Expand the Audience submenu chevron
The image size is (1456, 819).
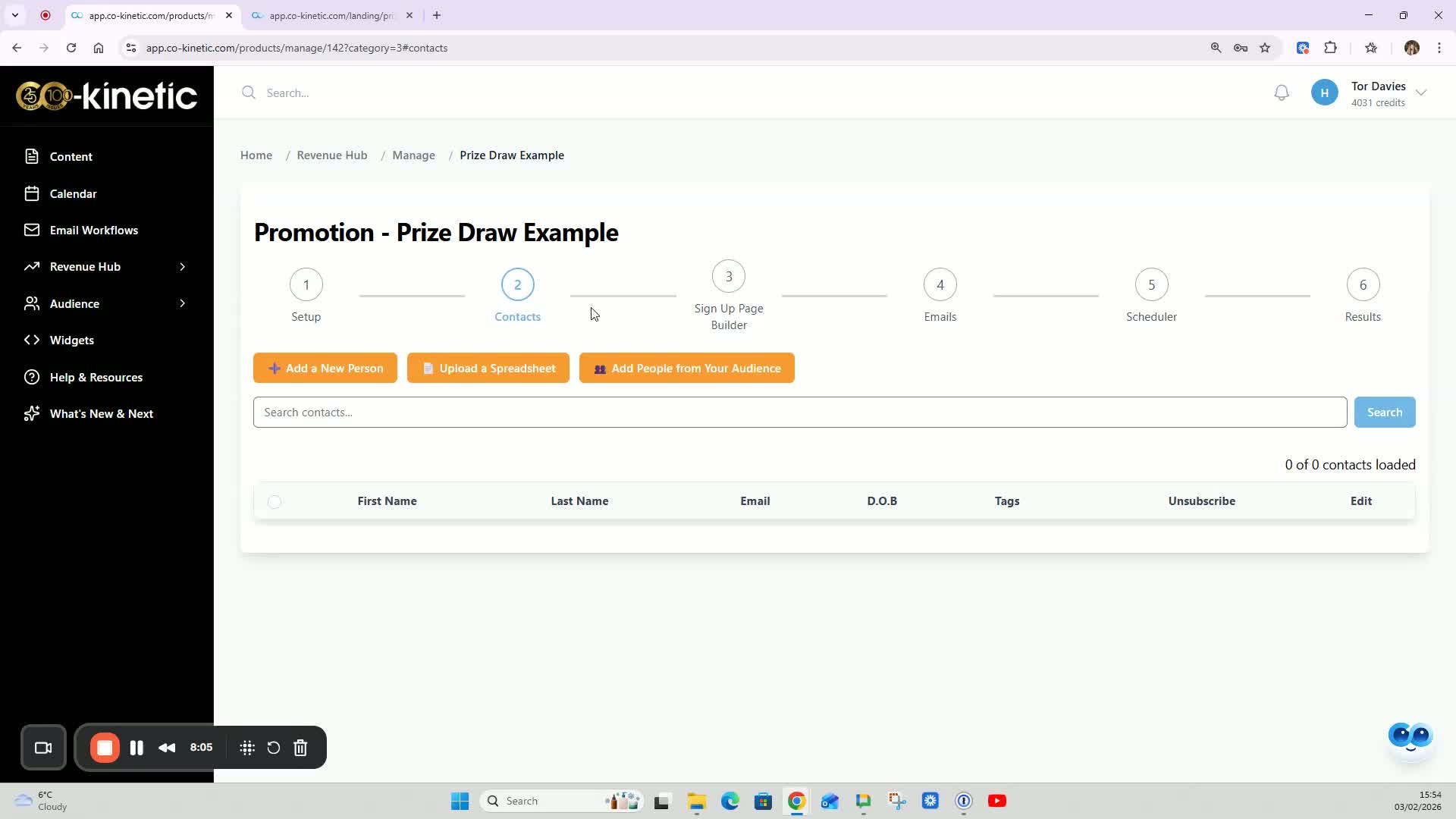click(182, 304)
